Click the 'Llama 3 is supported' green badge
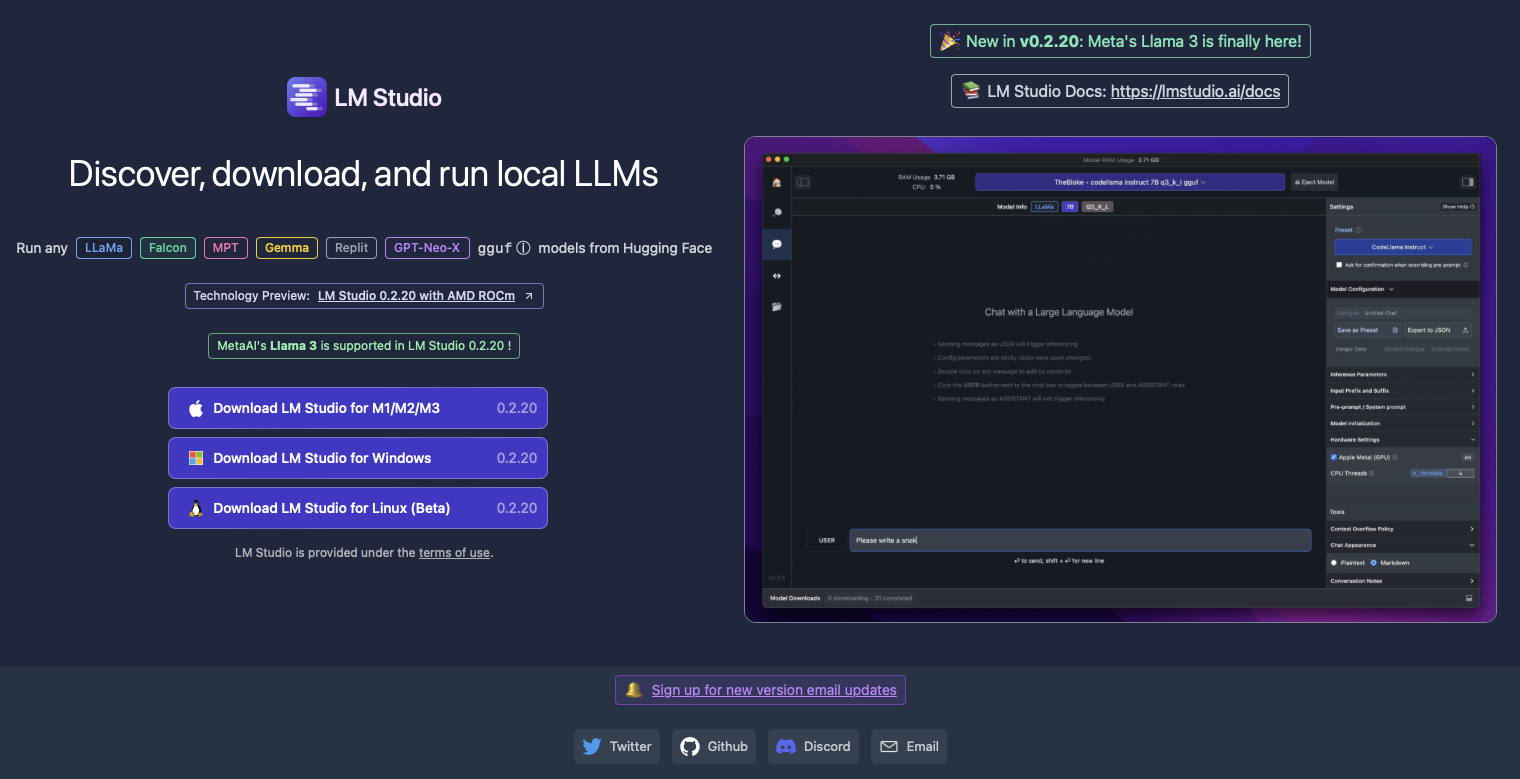The image size is (1520, 779). [x=364, y=346]
